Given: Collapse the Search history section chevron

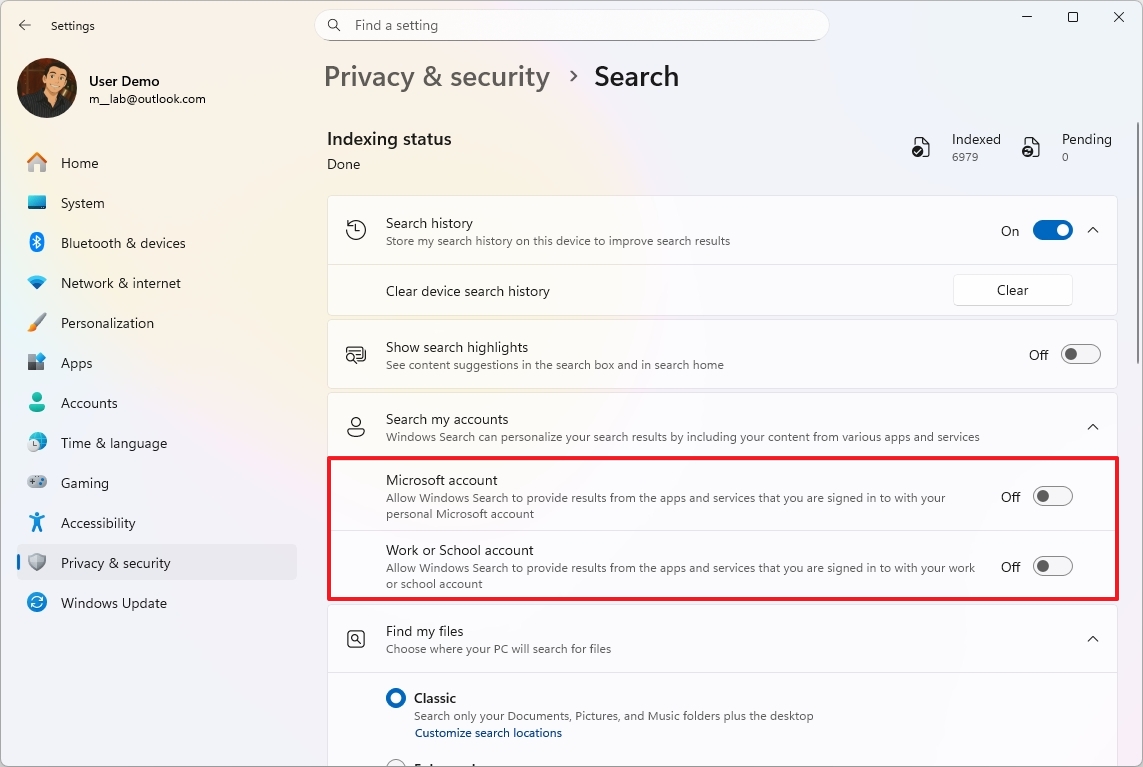Looking at the screenshot, I should pyautogui.click(x=1093, y=230).
